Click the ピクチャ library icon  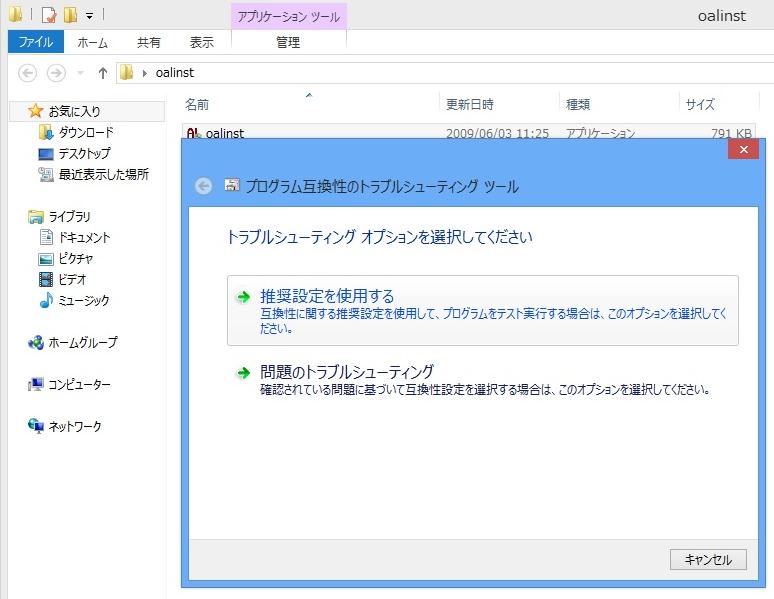pyautogui.click(x=45, y=259)
